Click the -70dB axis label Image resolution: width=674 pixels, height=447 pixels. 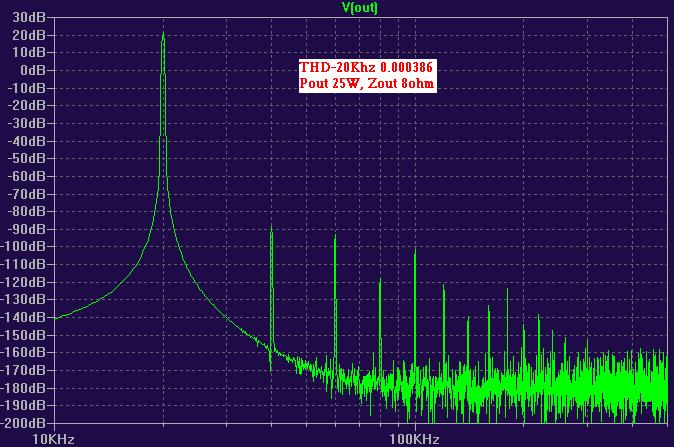[x=27, y=194]
